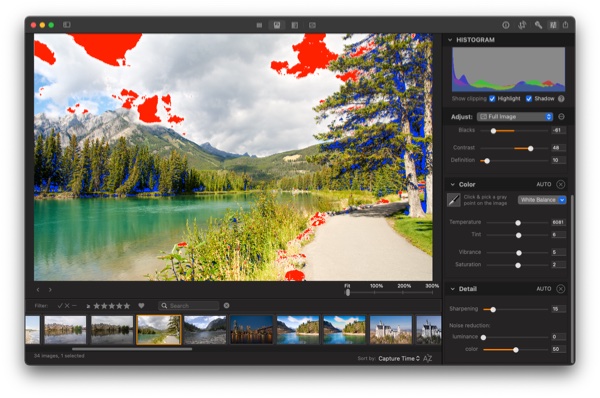Switch to split compare view layout
The height and width of the screenshot is (398, 600).
294,25
